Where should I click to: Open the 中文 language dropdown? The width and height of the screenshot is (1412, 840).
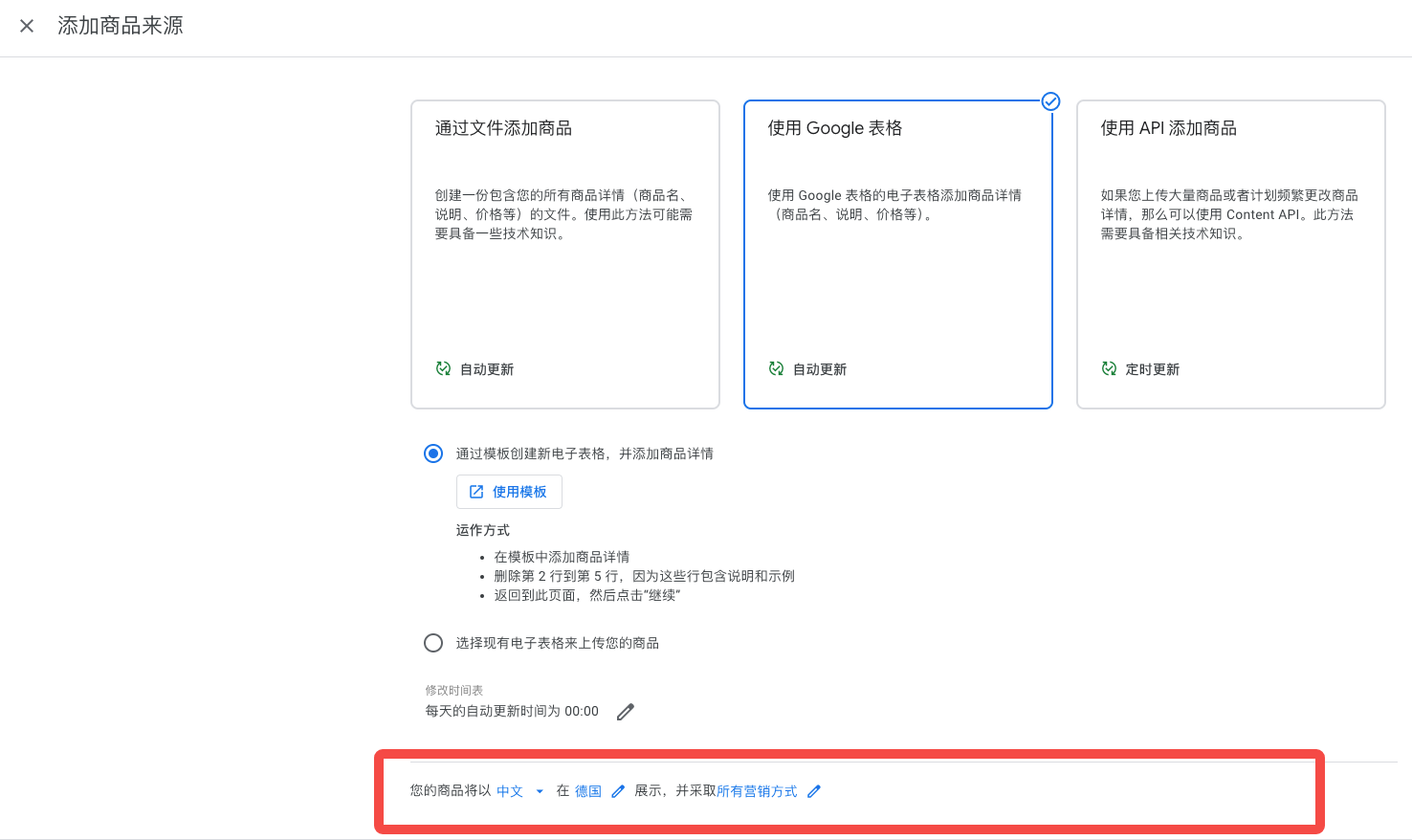click(510, 791)
